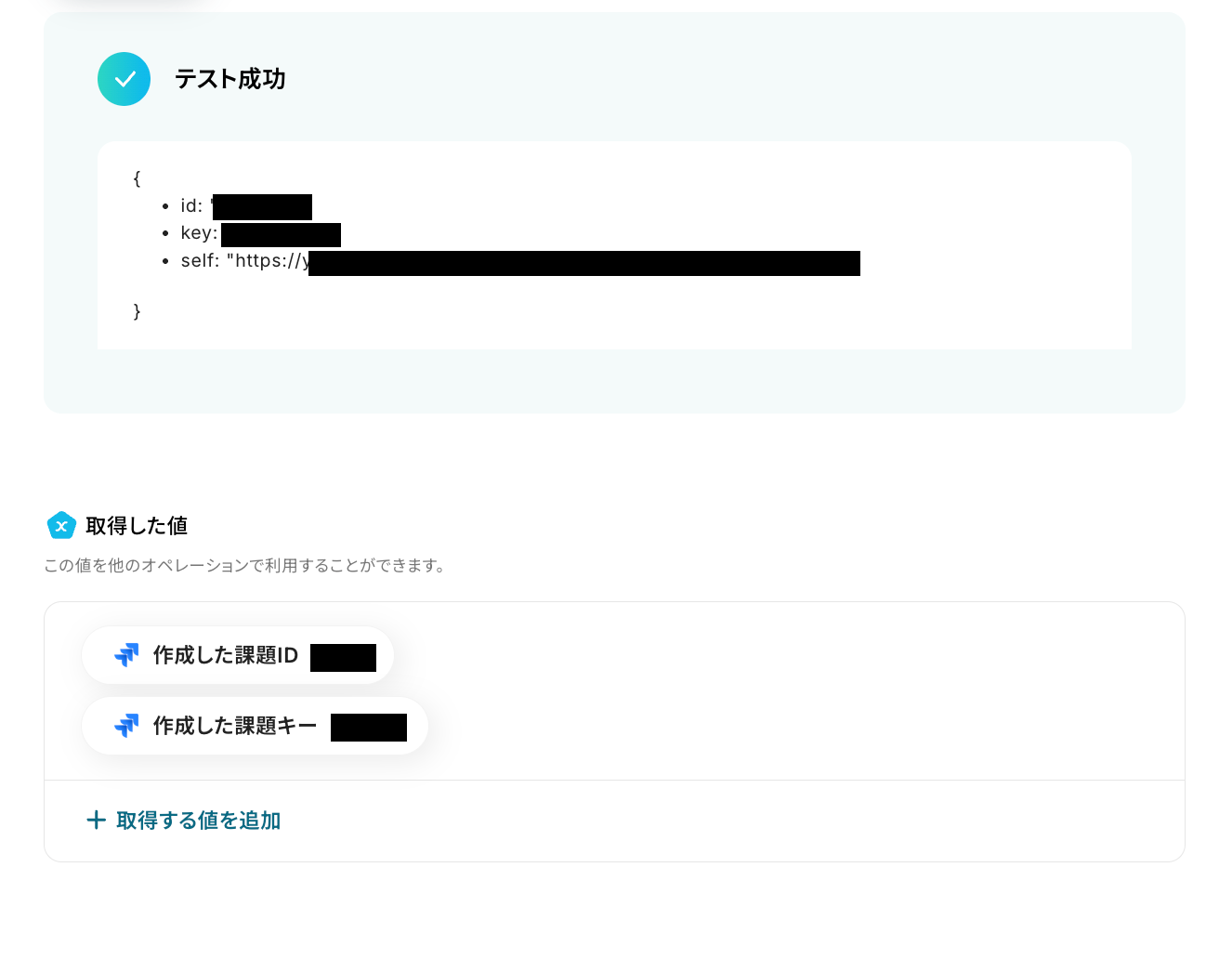Click the plus icon beside 取得する値を追加
This screenshot has width=1232, height=959.
coord(96,820)
